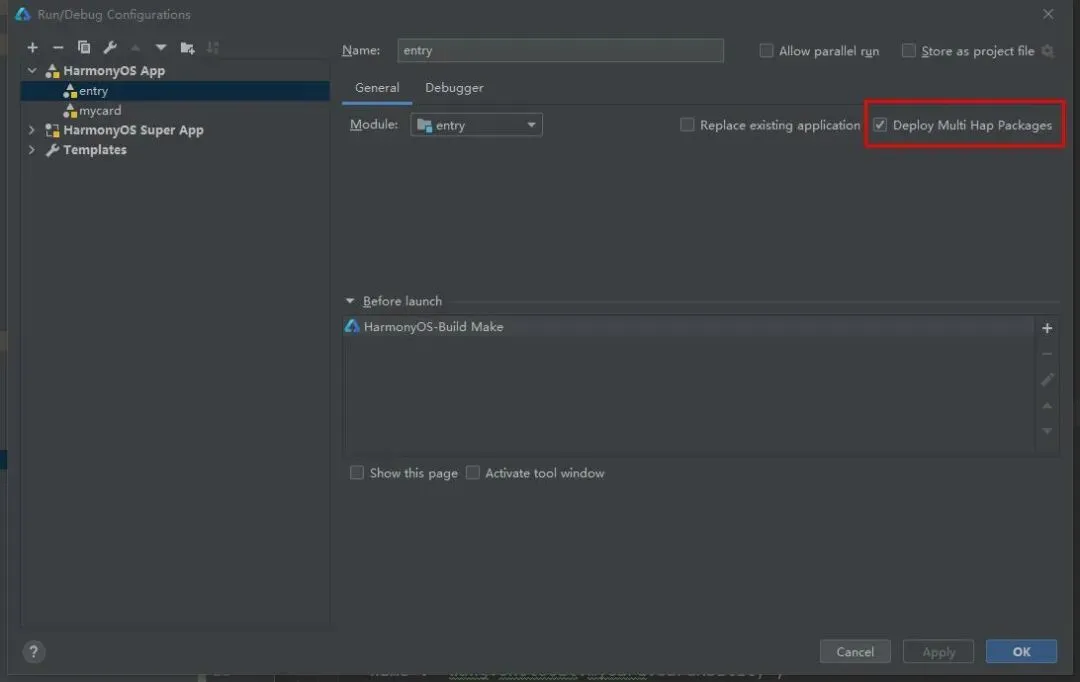Image resolution: width=1080 pixels, height=682 pixels.
Task: Copy the selected configuration
Action: [x=84, y=48]
